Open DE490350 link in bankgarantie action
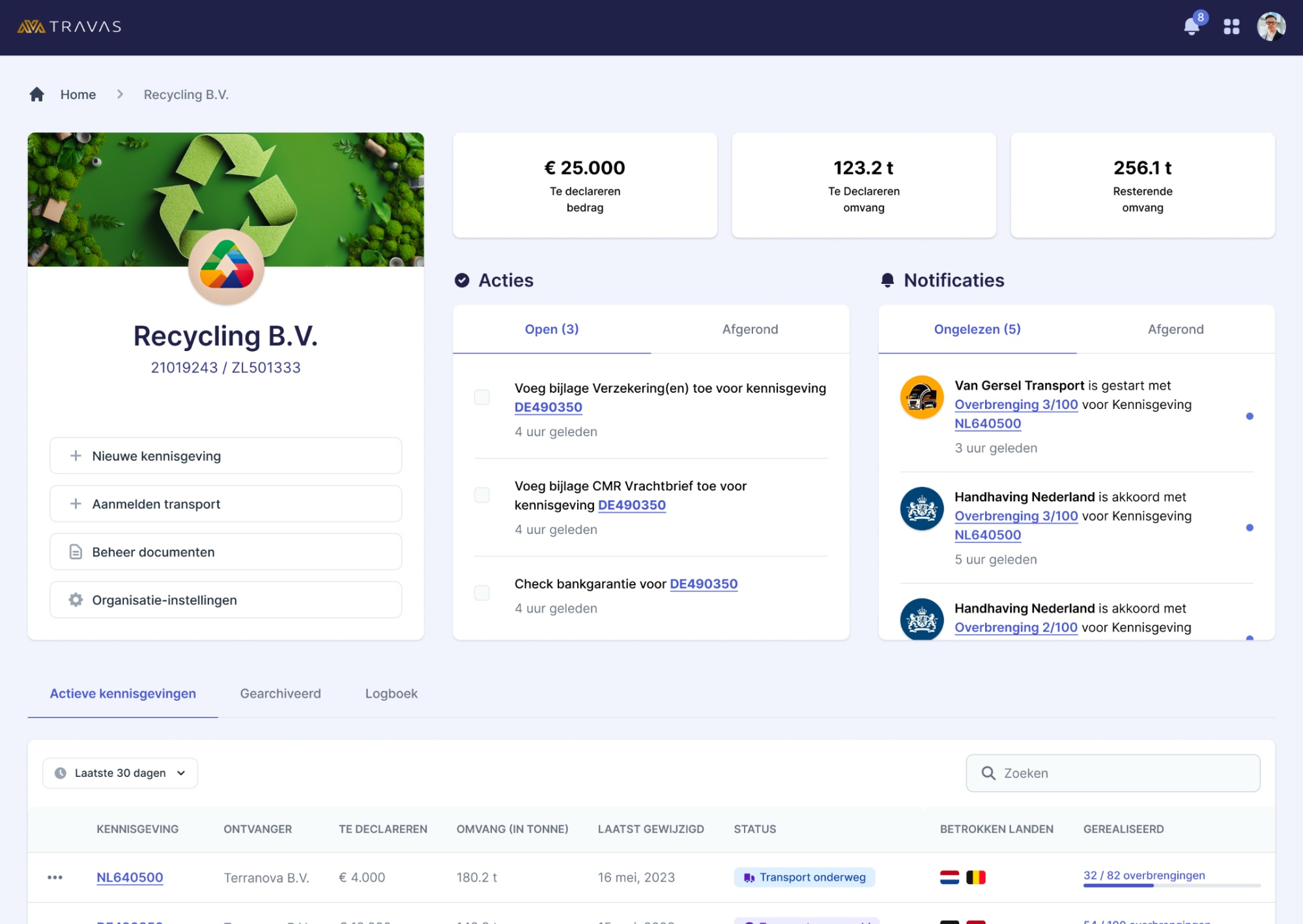This screenshot has width=1316, height=924. pos(711,589)
